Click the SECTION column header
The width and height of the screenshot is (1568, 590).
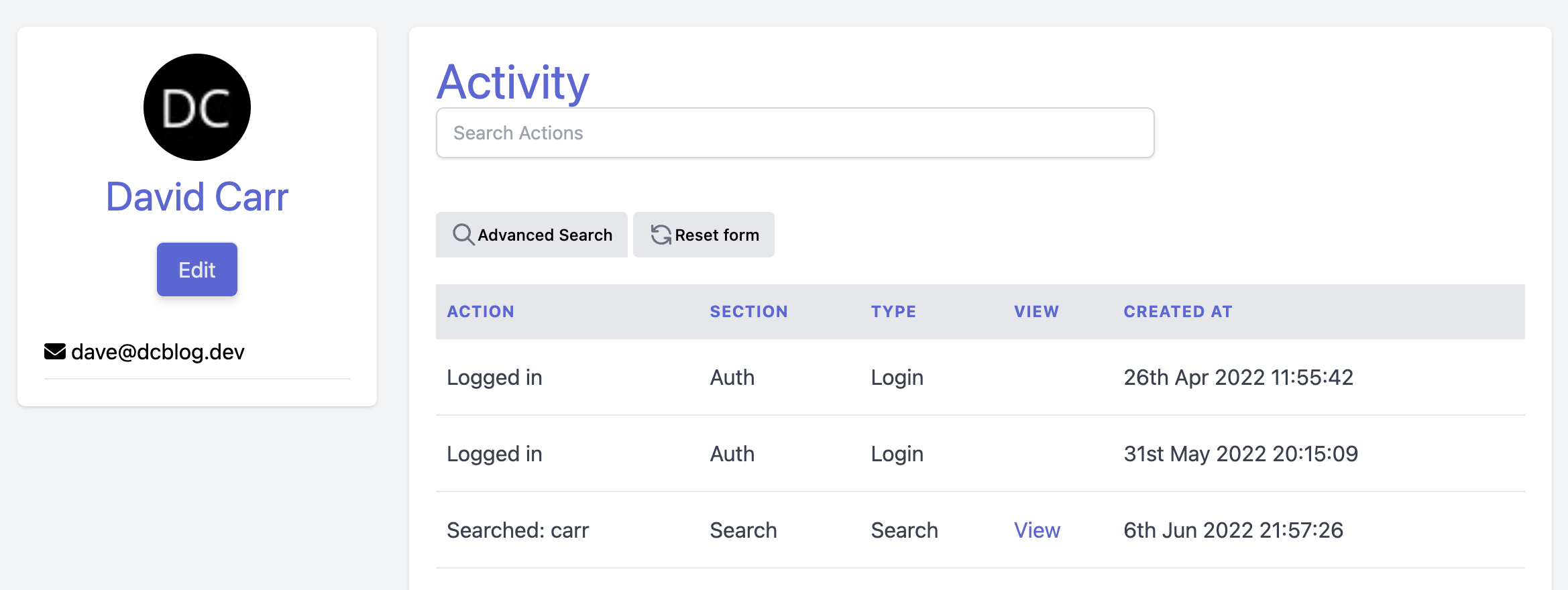pyautogui.click(x=748, y=312)
